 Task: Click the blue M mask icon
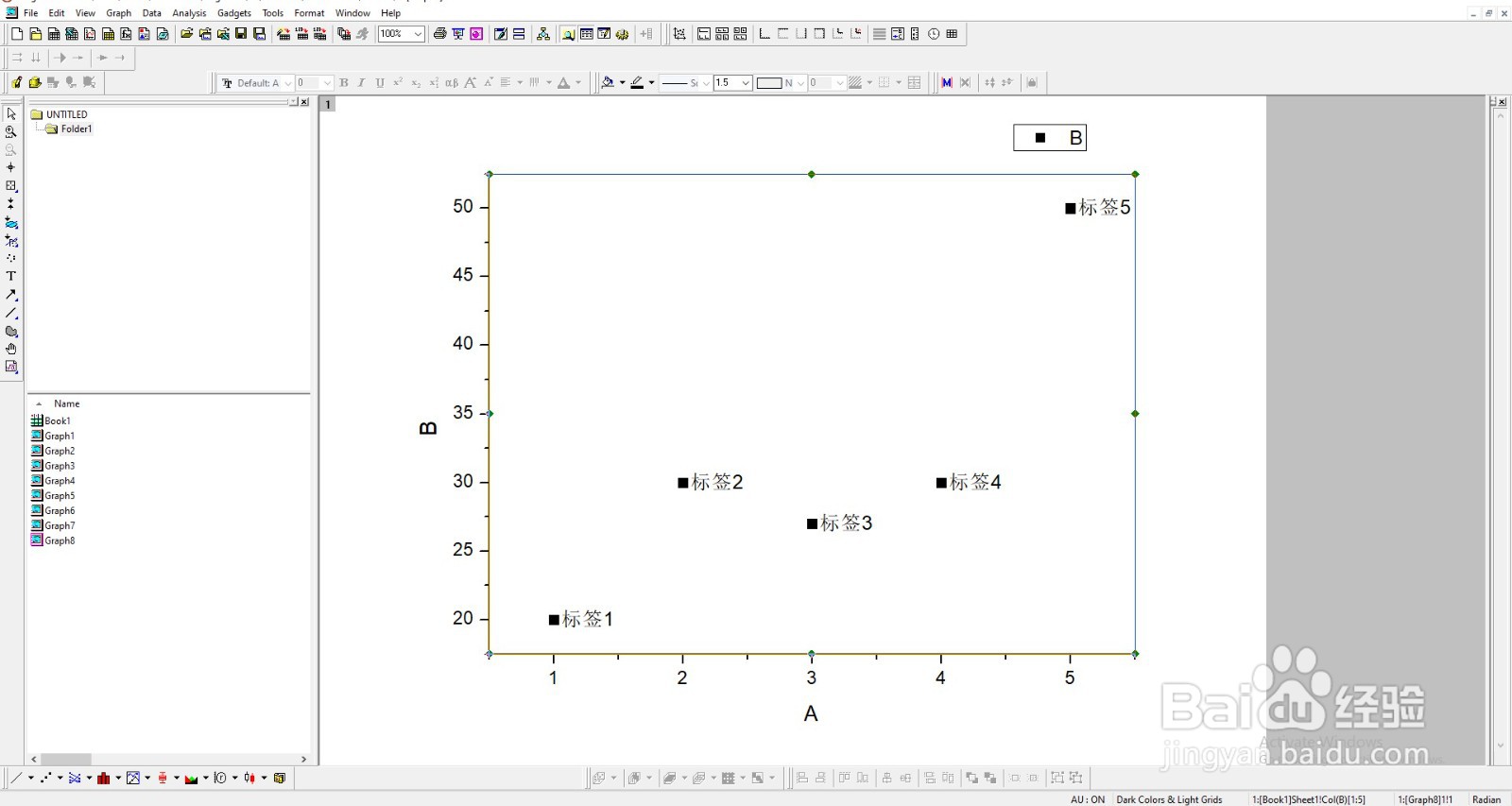click(x=946, y=82)
